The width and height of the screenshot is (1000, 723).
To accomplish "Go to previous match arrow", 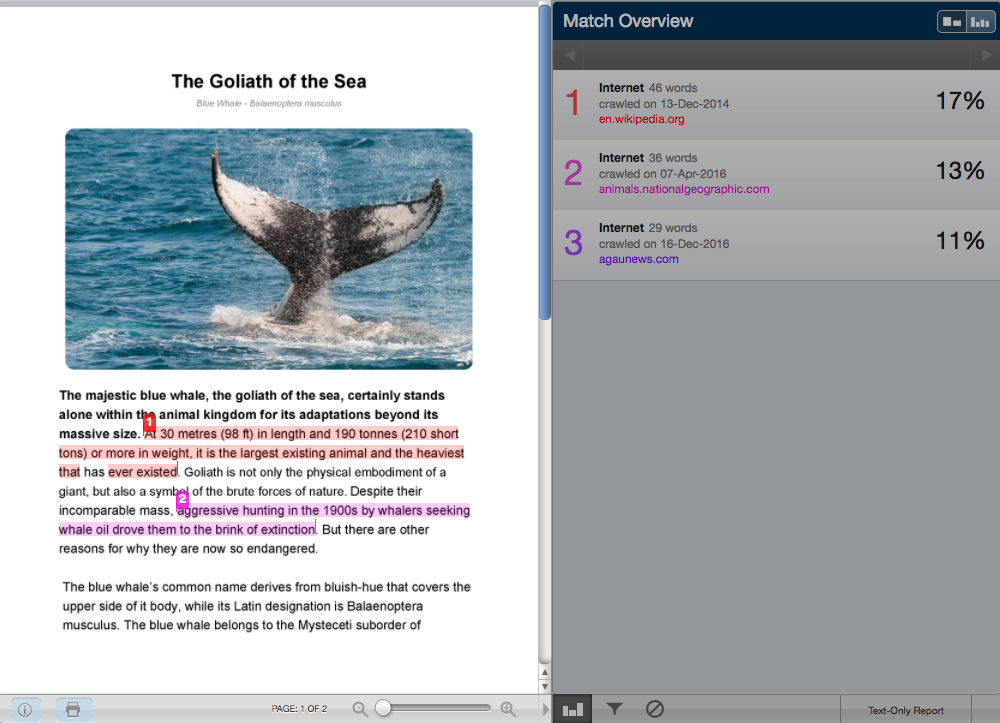I will [x=570, y=55].
